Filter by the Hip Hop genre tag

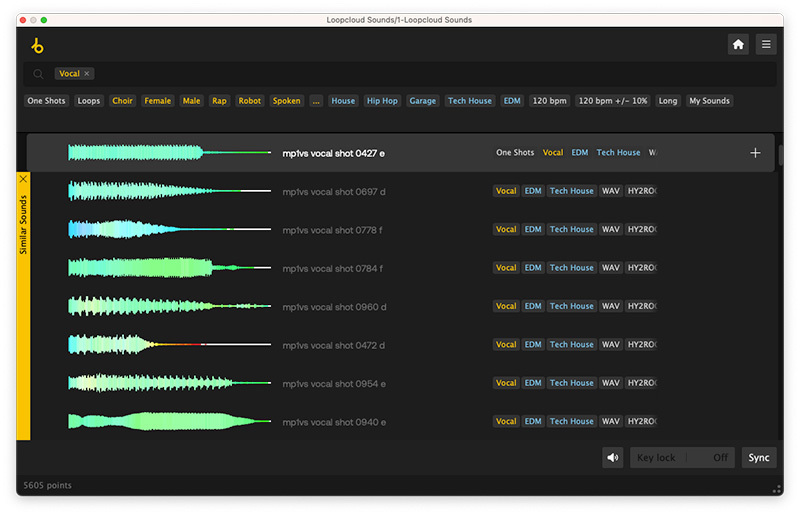click(382, 101)
